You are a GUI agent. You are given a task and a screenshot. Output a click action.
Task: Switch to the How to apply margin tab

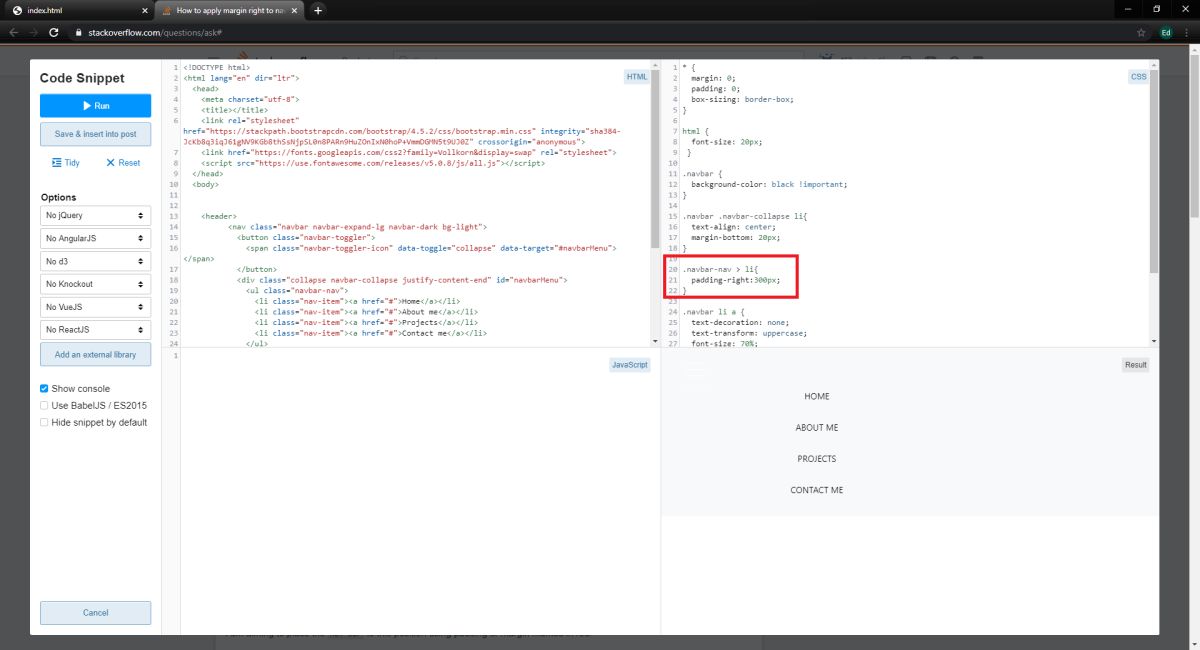230,11
